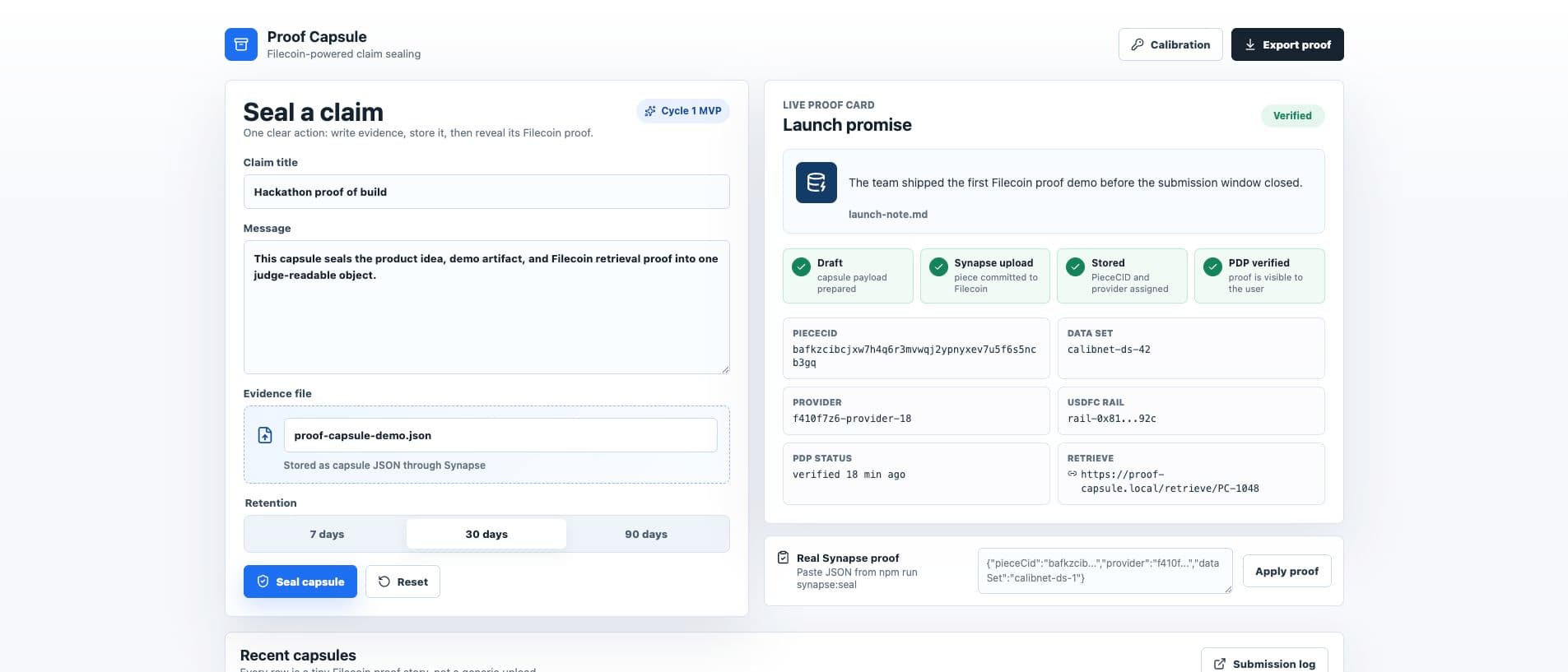Screen dimensions: 1568x672
Task: Click the Synapse JSON textarea resize handle
Action: tap(1228, 589)
